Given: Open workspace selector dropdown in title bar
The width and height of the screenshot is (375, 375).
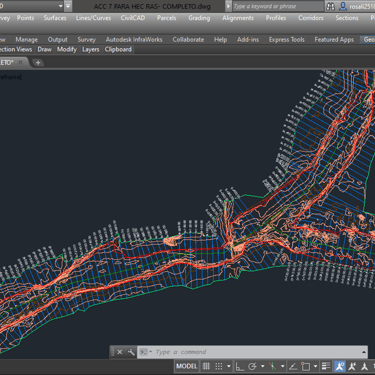Looking at the screenshot, I should pos(60,6).
